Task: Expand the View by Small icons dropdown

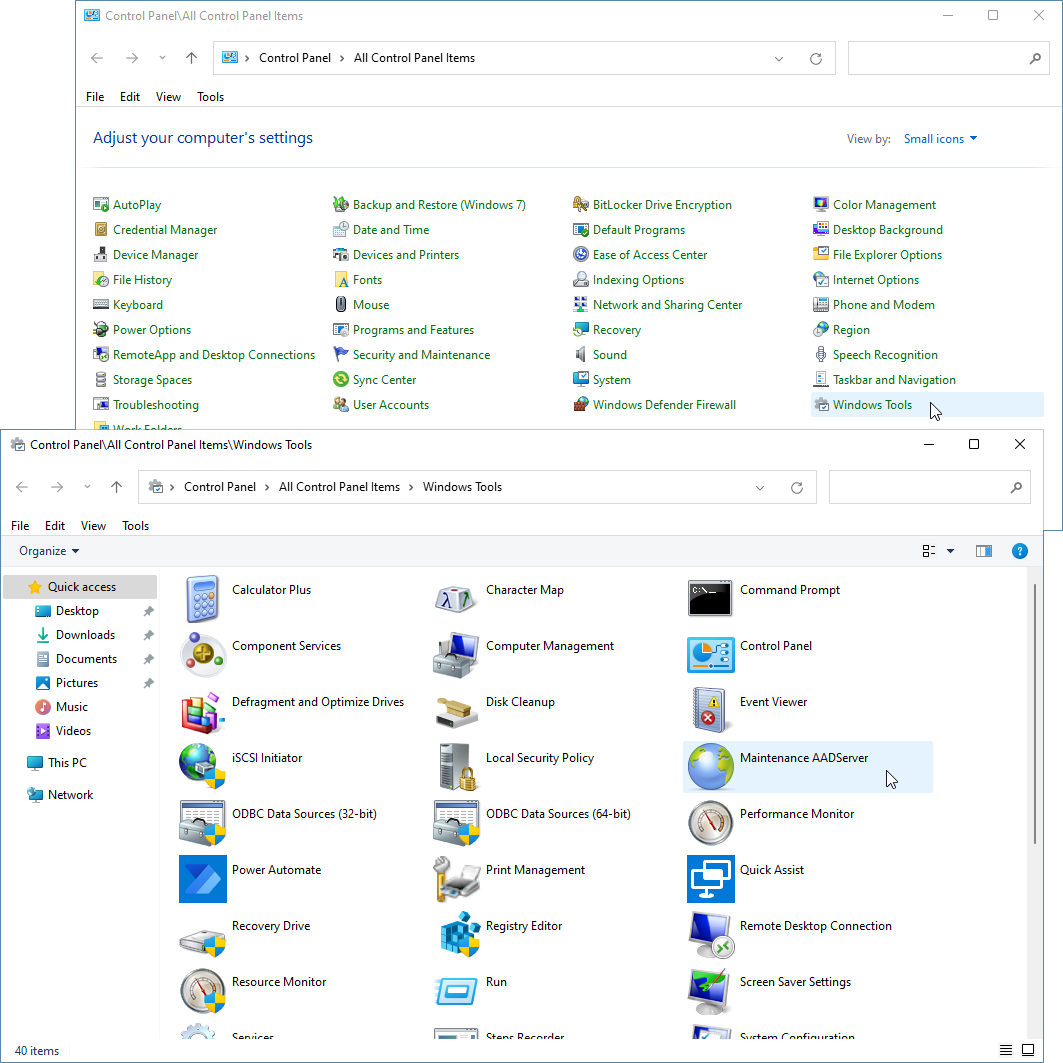Action: coord(940,139)
